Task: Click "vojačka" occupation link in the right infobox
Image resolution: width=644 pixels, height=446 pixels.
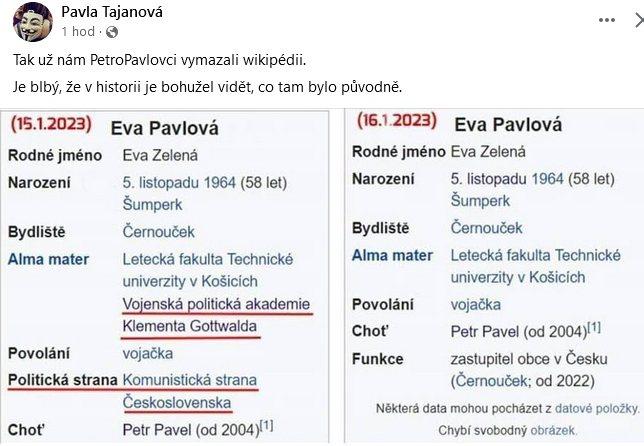Action: click(476, 304)
